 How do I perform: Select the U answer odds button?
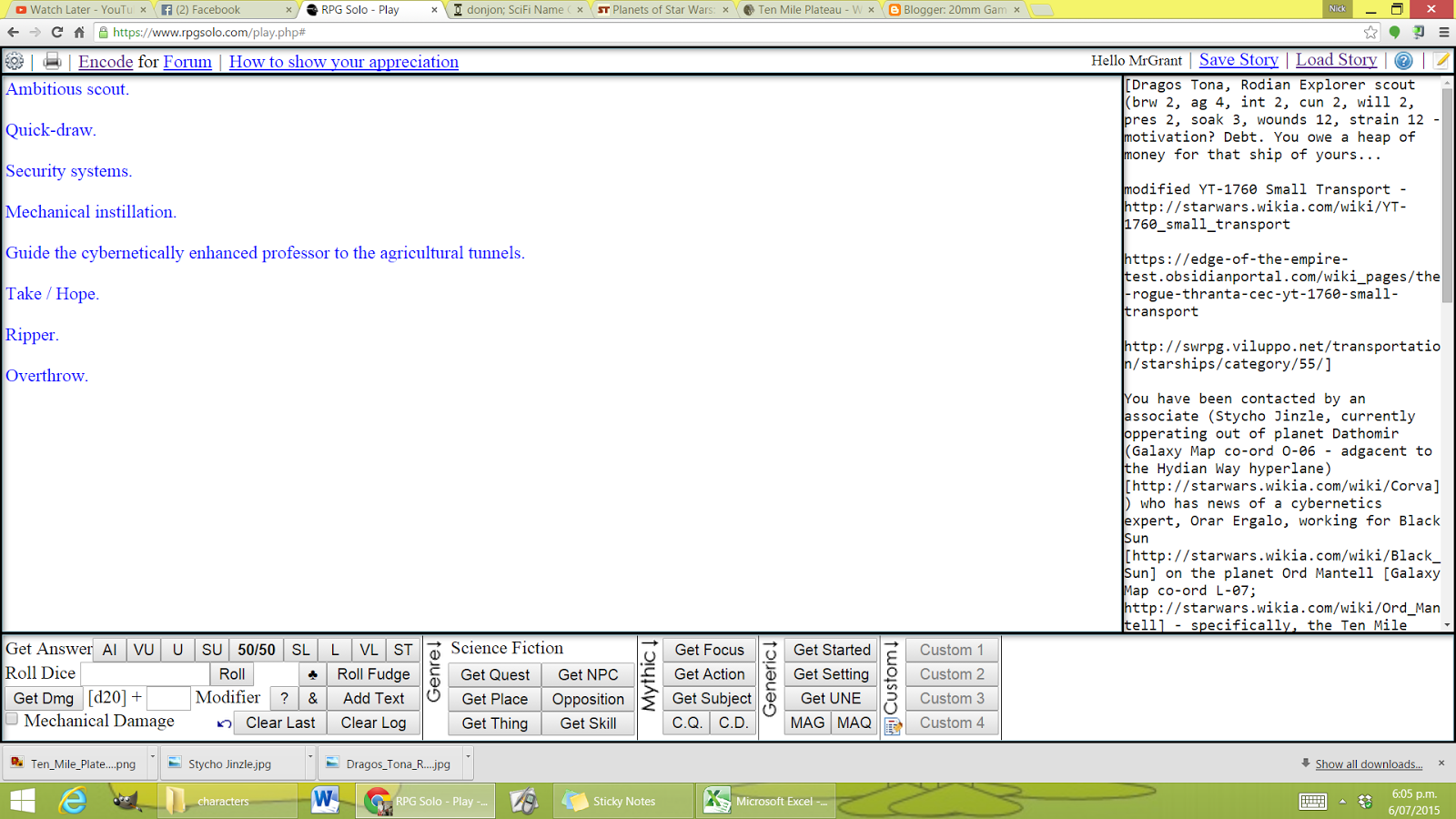(177, 650)
